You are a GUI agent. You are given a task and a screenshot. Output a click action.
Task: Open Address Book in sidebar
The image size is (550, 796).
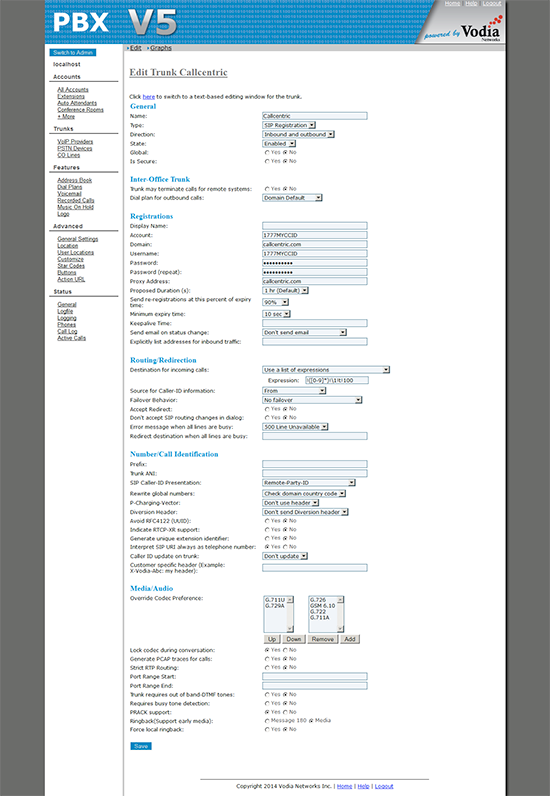pyautogui.click(x=75, y=180)
